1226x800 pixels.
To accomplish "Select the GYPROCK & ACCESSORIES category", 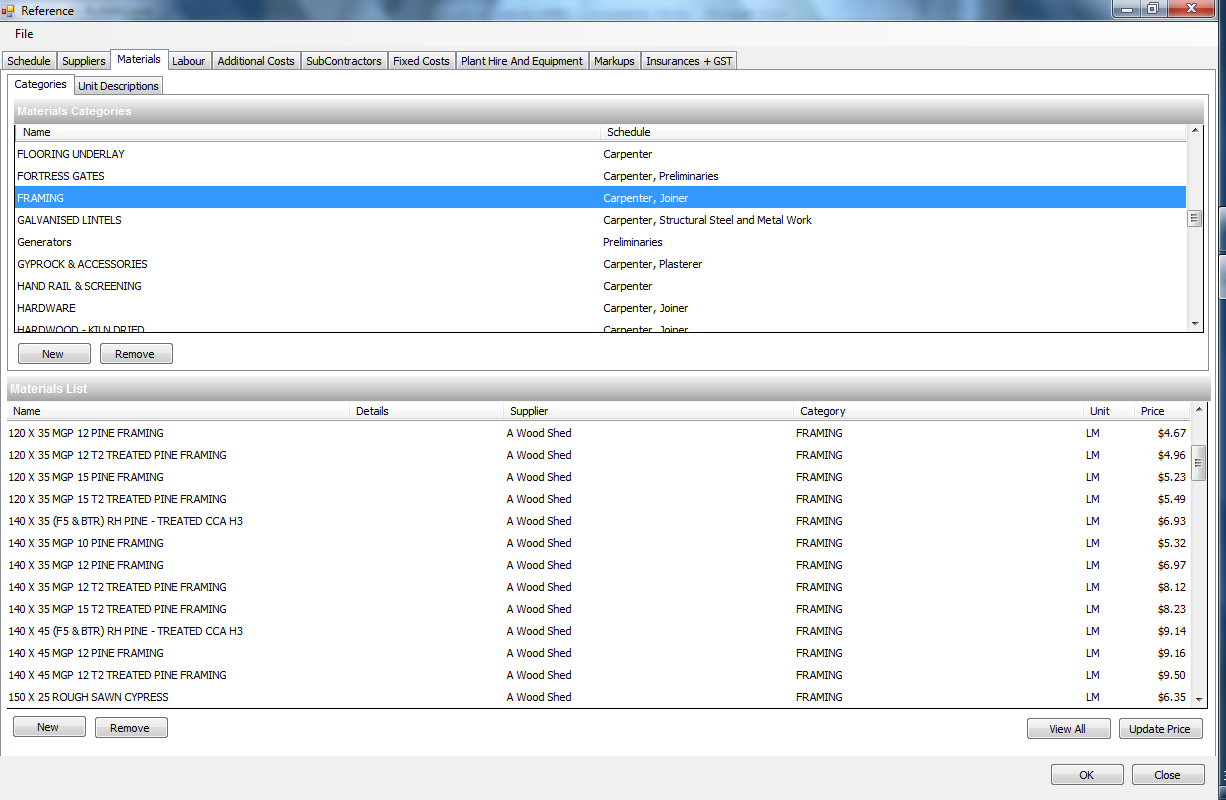I will (x=82, y=264).
